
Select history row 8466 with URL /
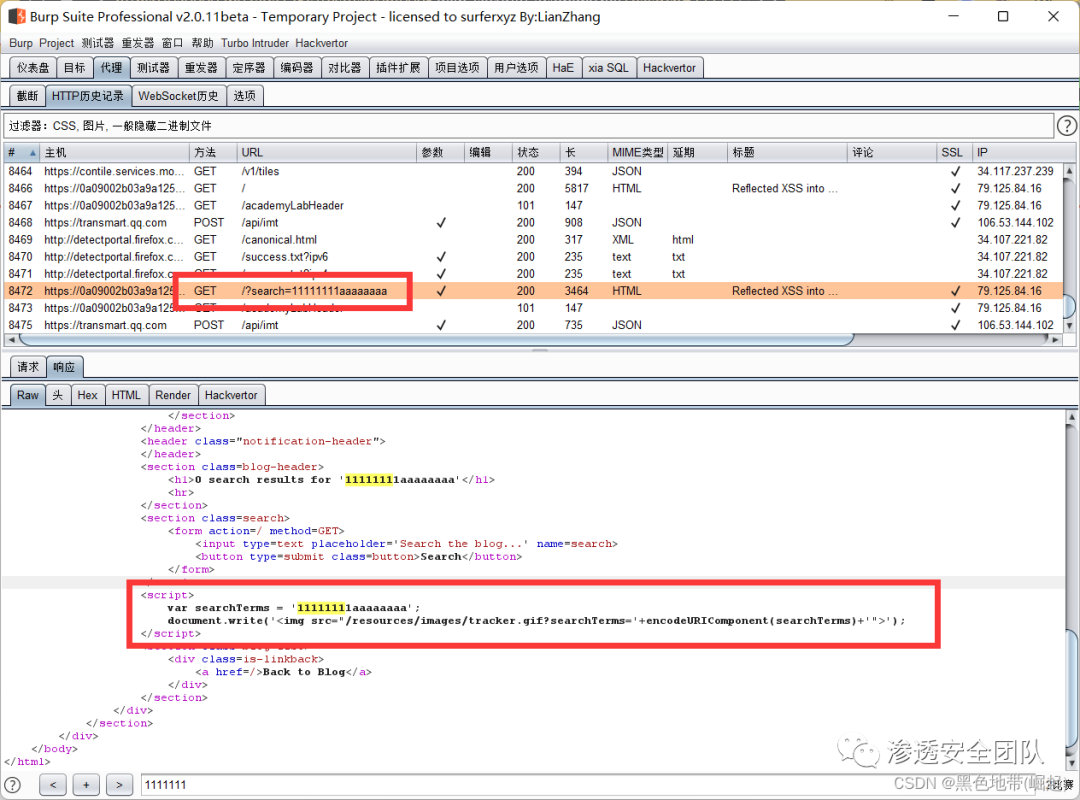click(x=533, y=188)
